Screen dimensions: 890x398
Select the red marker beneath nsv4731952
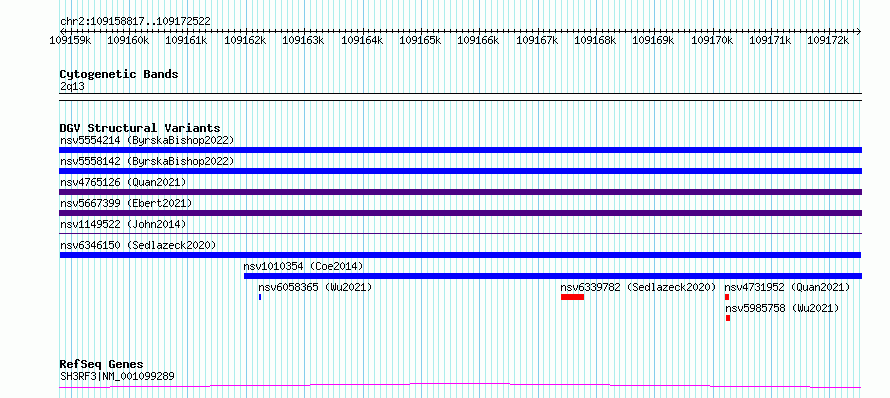click(x=727, y=297)
